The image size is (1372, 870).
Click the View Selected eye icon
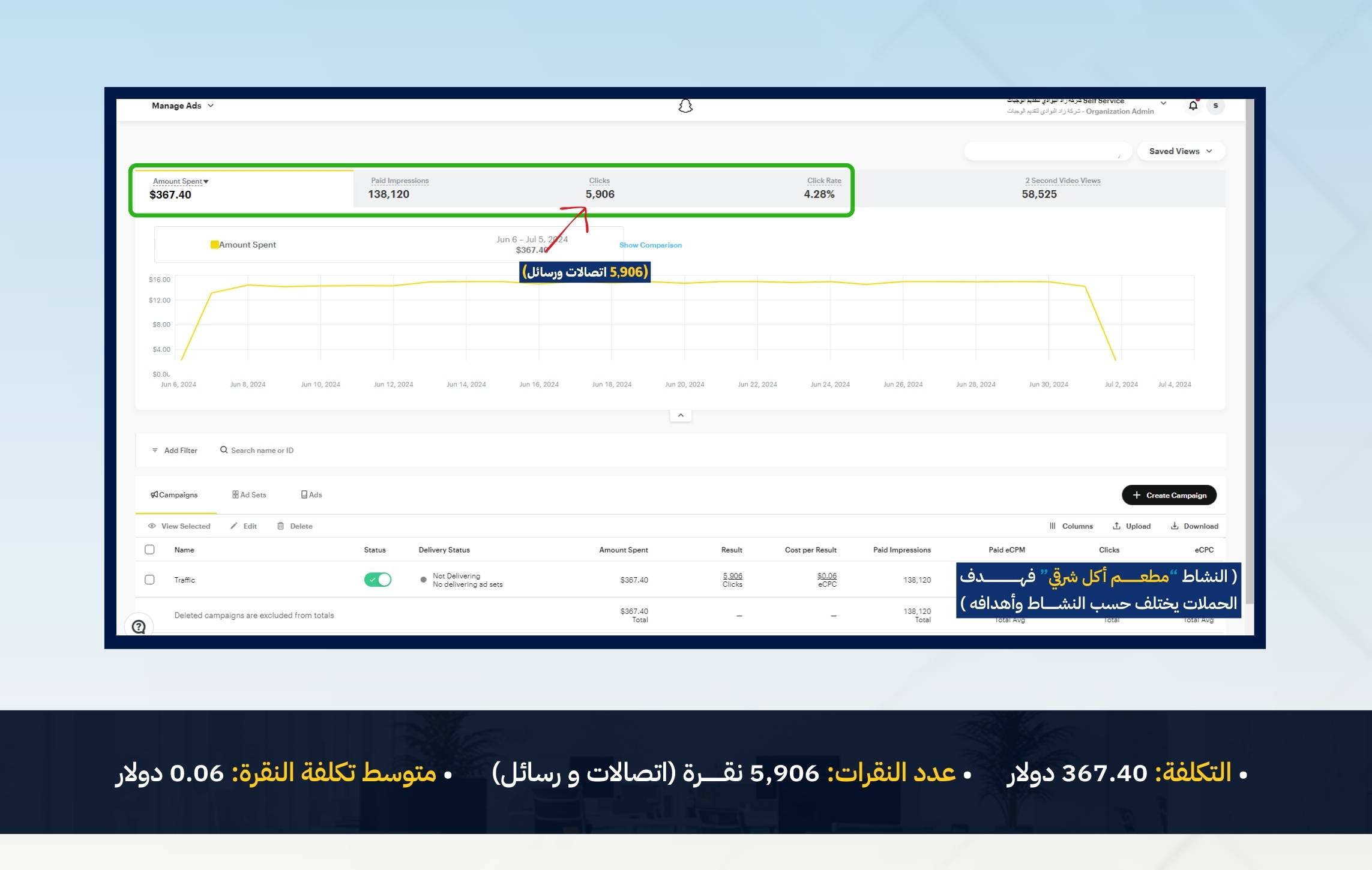152,526
